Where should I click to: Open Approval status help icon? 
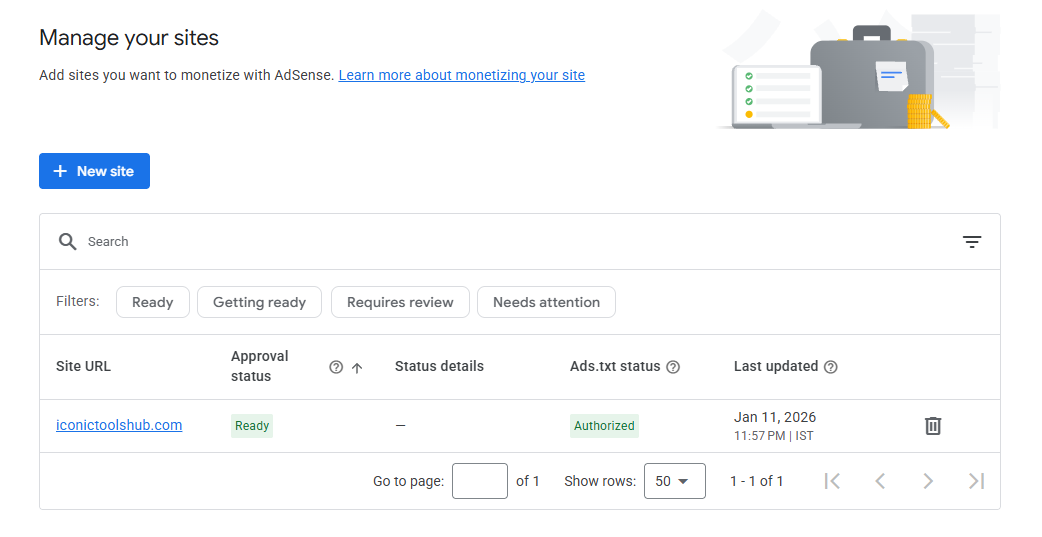(x=336, y=367)
